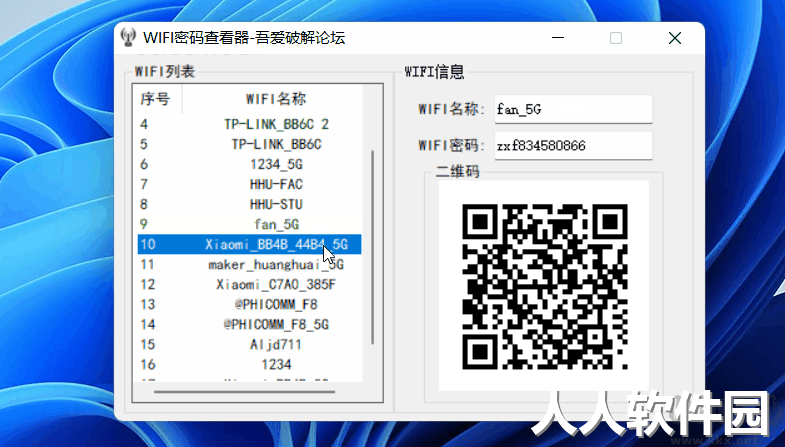This screenshot has width=785, height=447.
Task: Select the Xiaomi_BB4B_44B4_5G row
Action: 249,244
